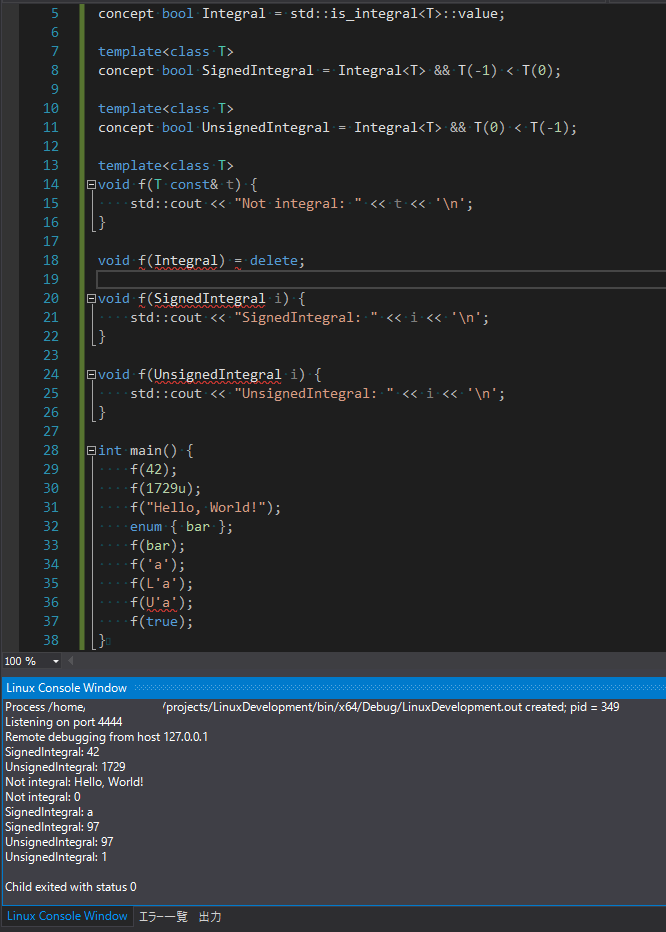This screenshot has height=932, width=666.
Task: Click 'template<class T>' on line 7
Action: pos(166,51)
